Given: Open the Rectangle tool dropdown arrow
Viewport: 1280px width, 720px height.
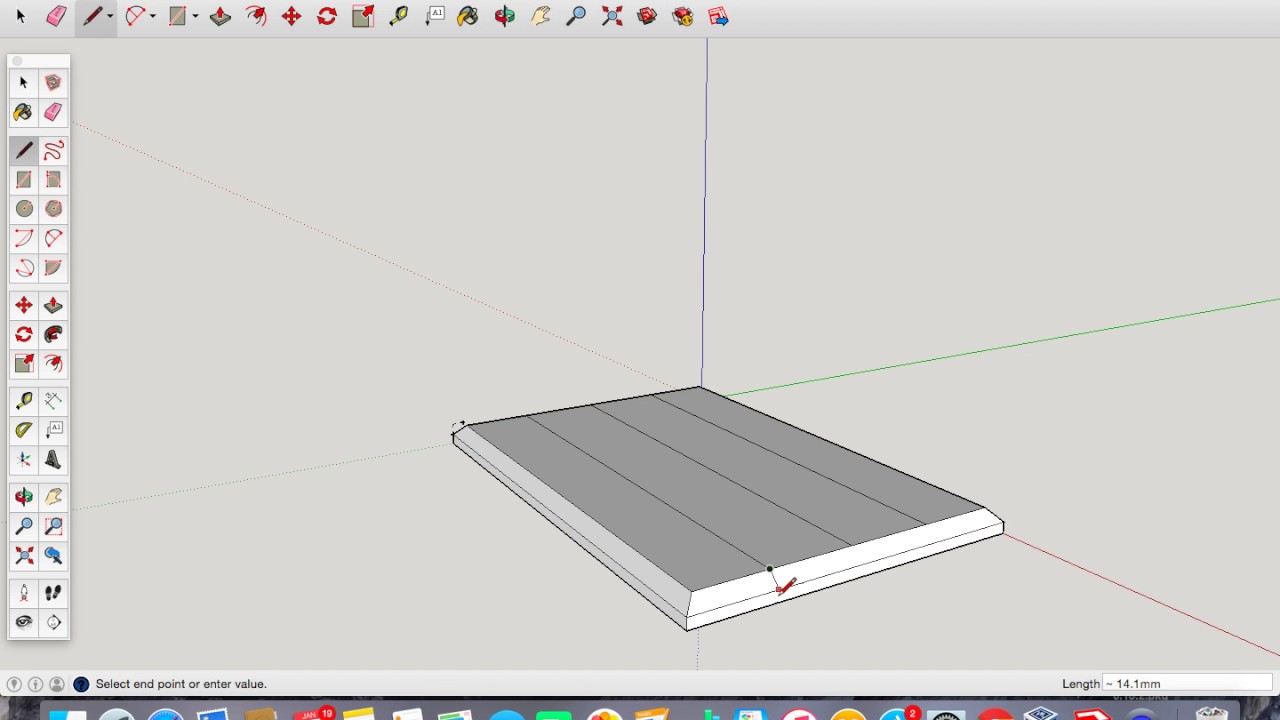Looking at the screenshot, I should tap(195, 16).
